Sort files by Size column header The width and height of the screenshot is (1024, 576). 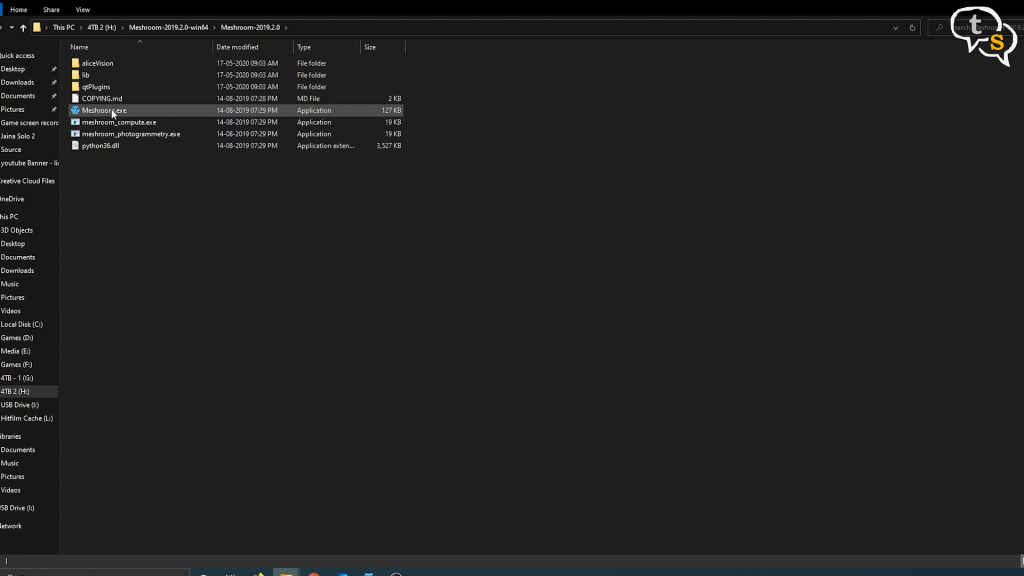tap(370, 47)
